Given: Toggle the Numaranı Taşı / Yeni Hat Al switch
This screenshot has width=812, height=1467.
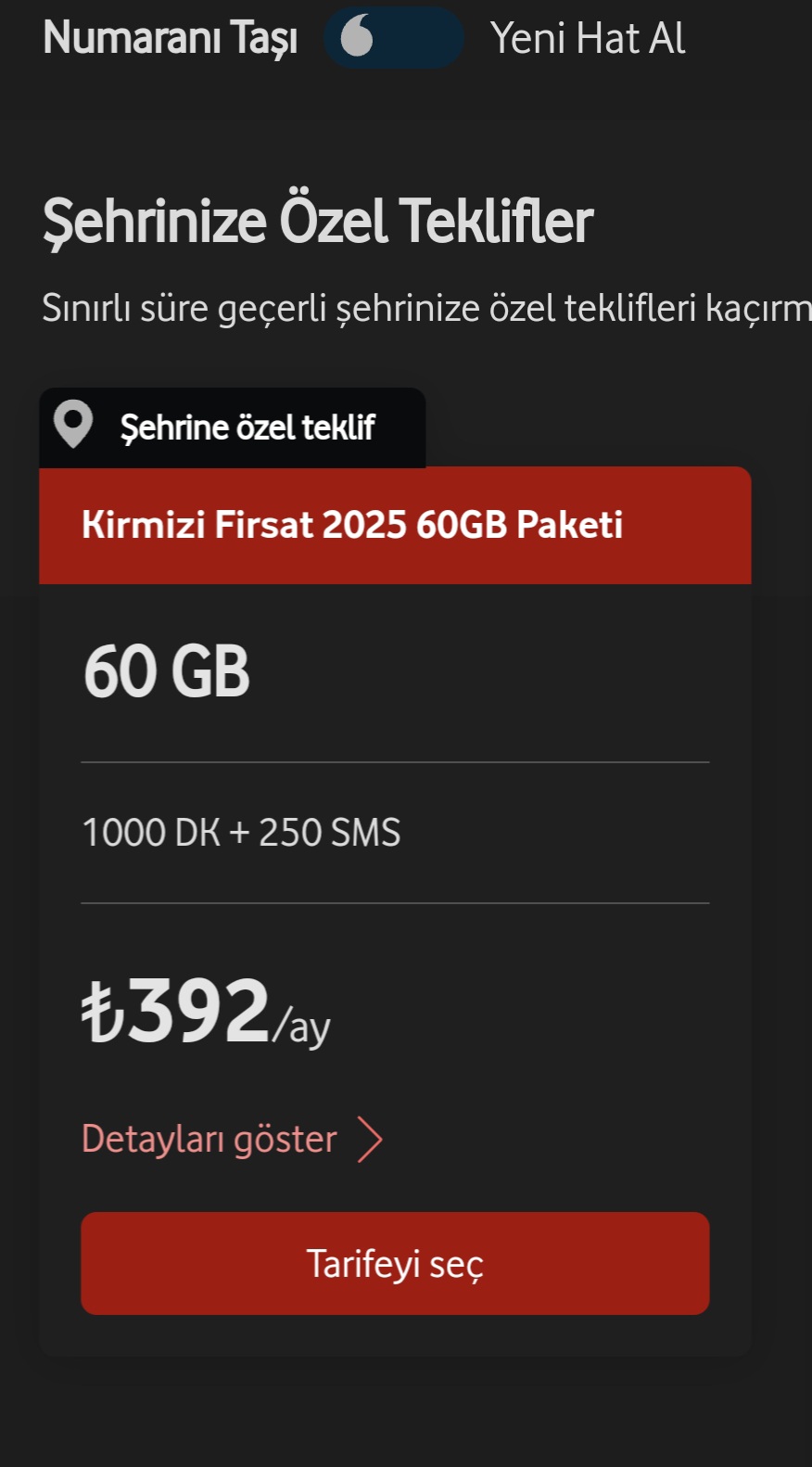Looking at the screenshot, I should click(x=393, y=38).
